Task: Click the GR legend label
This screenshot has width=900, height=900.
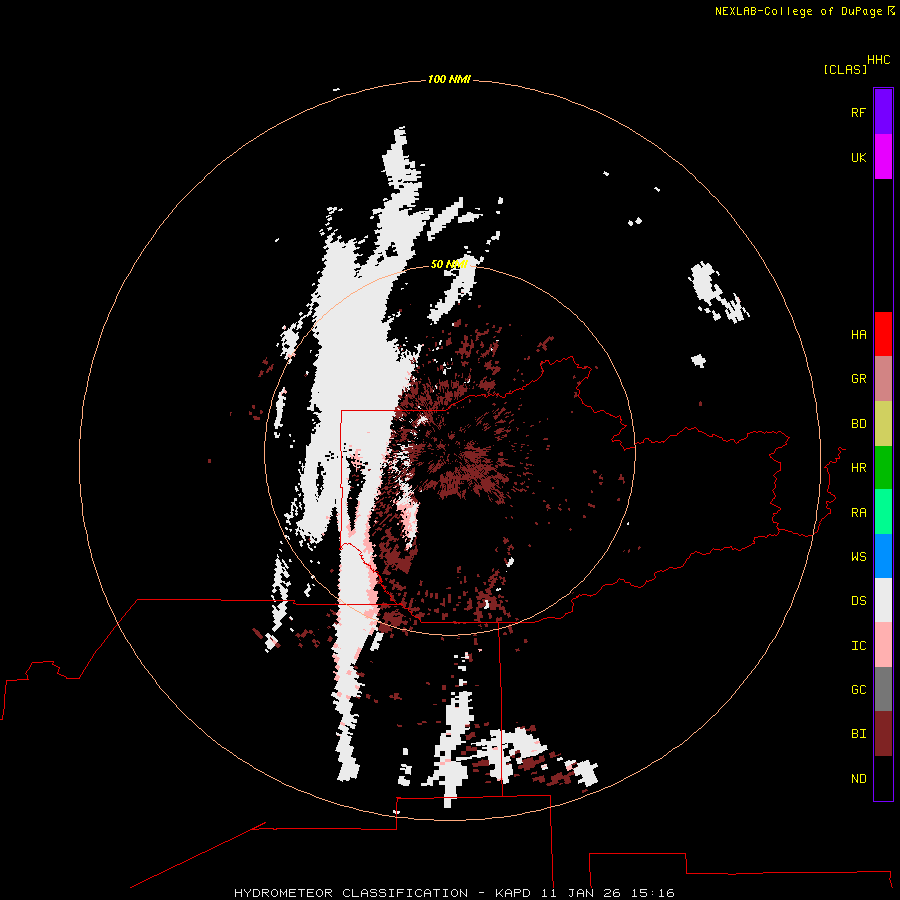Action: (x=859, y=379)
